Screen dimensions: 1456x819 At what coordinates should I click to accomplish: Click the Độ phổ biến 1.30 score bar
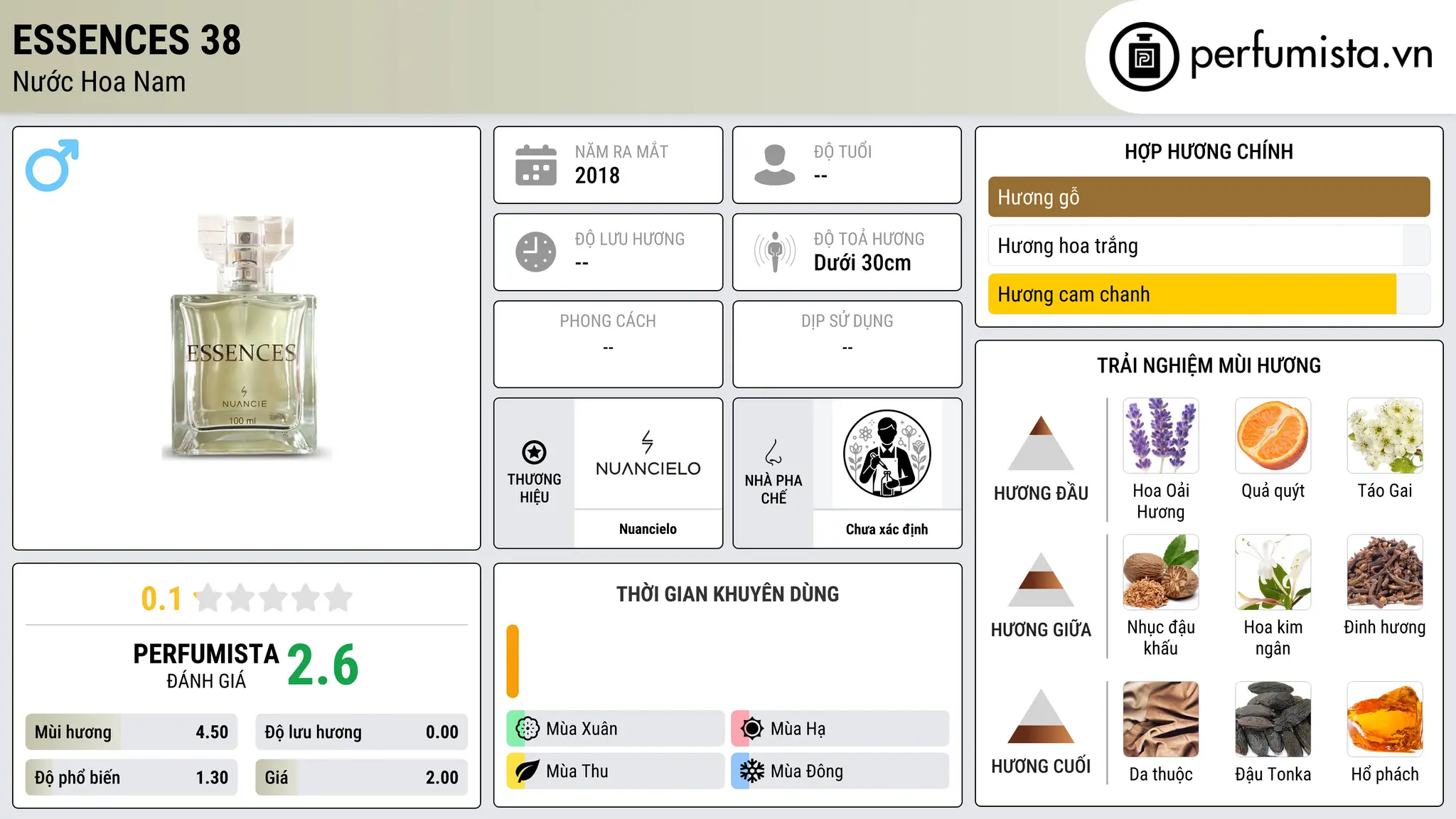[132, 777]
